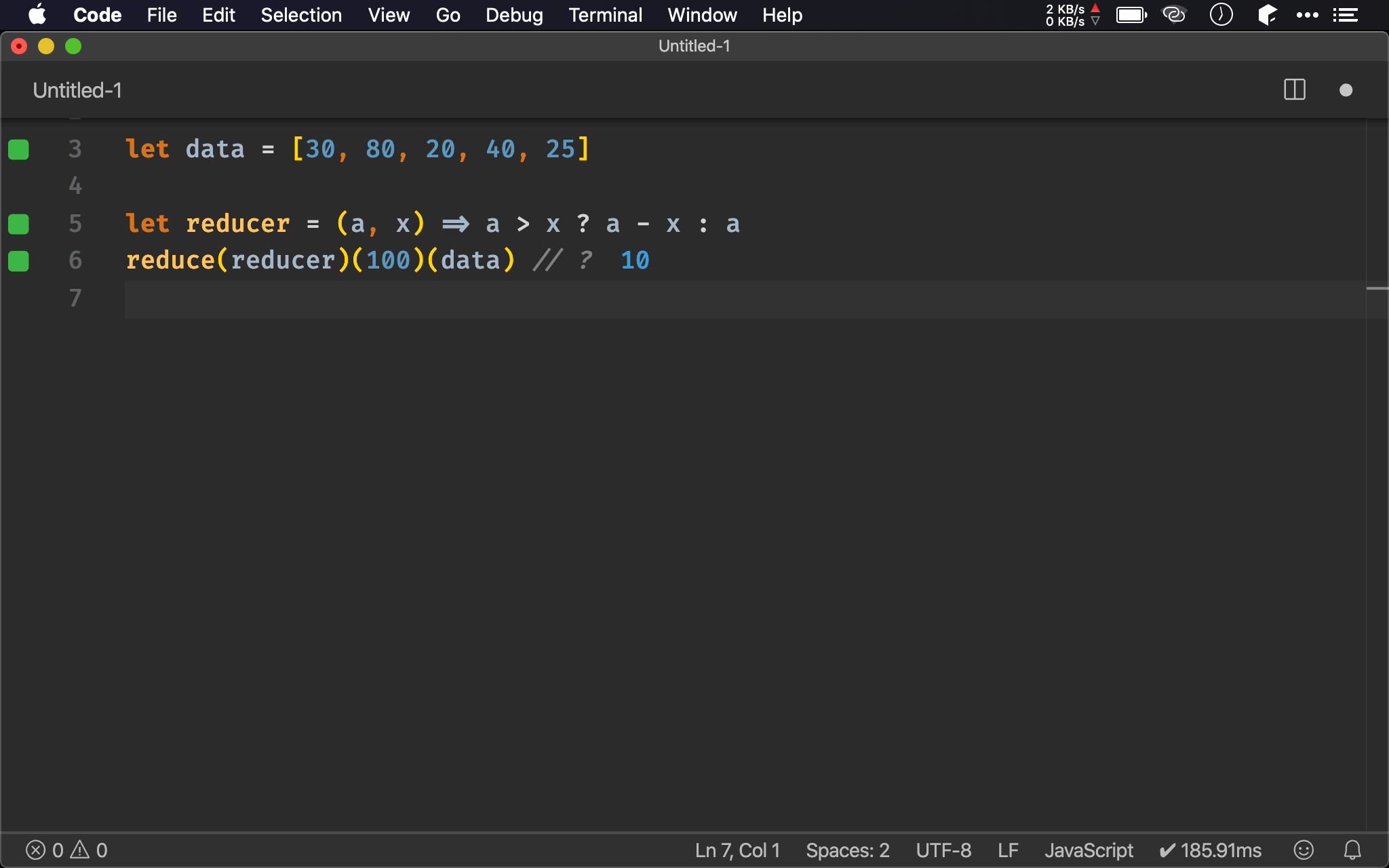1389x868 pixels.
Task: Minimize window with yellow button
Action: pos(46,46)
